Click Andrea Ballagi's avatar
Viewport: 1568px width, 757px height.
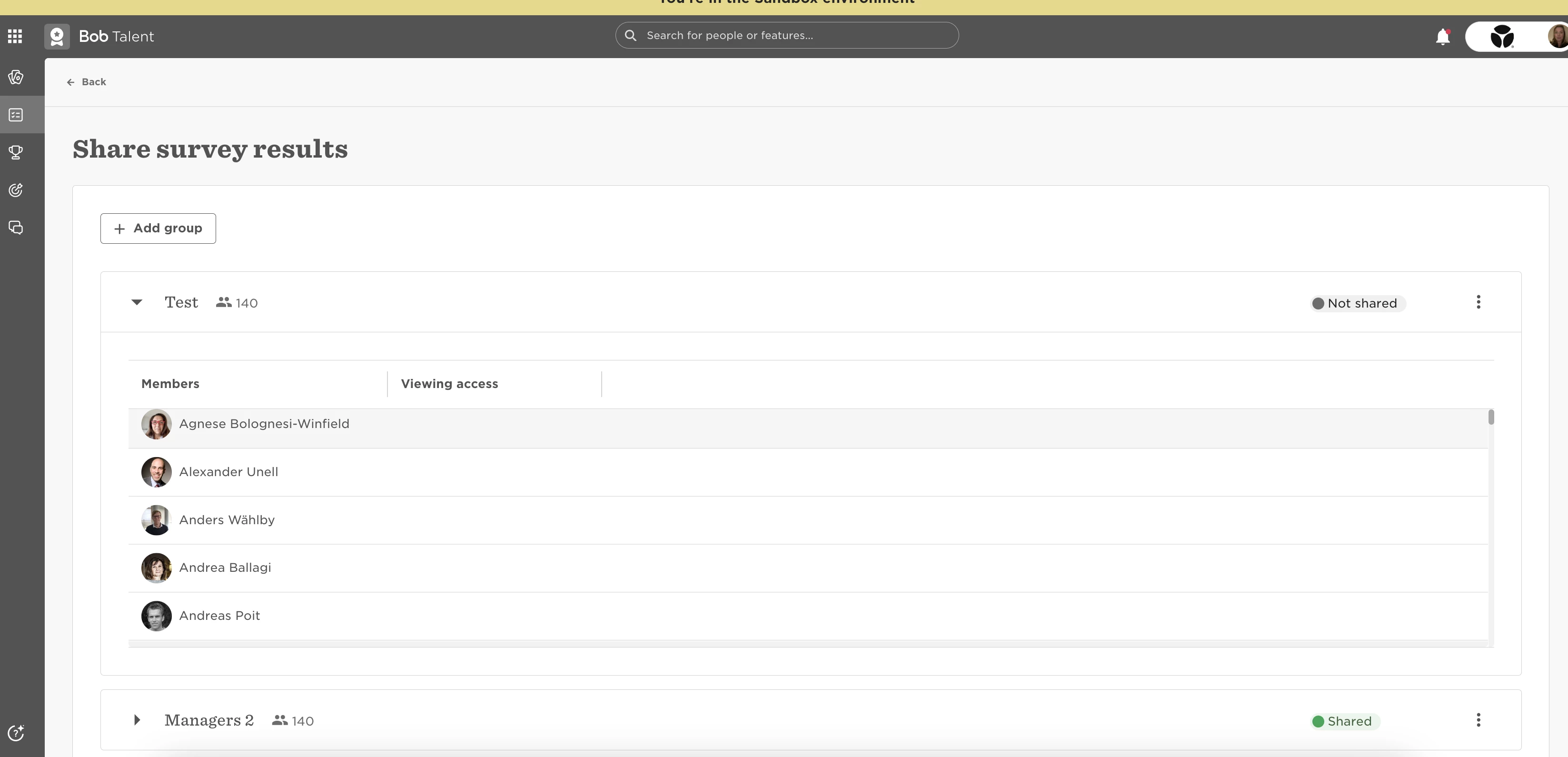point(157,568)
